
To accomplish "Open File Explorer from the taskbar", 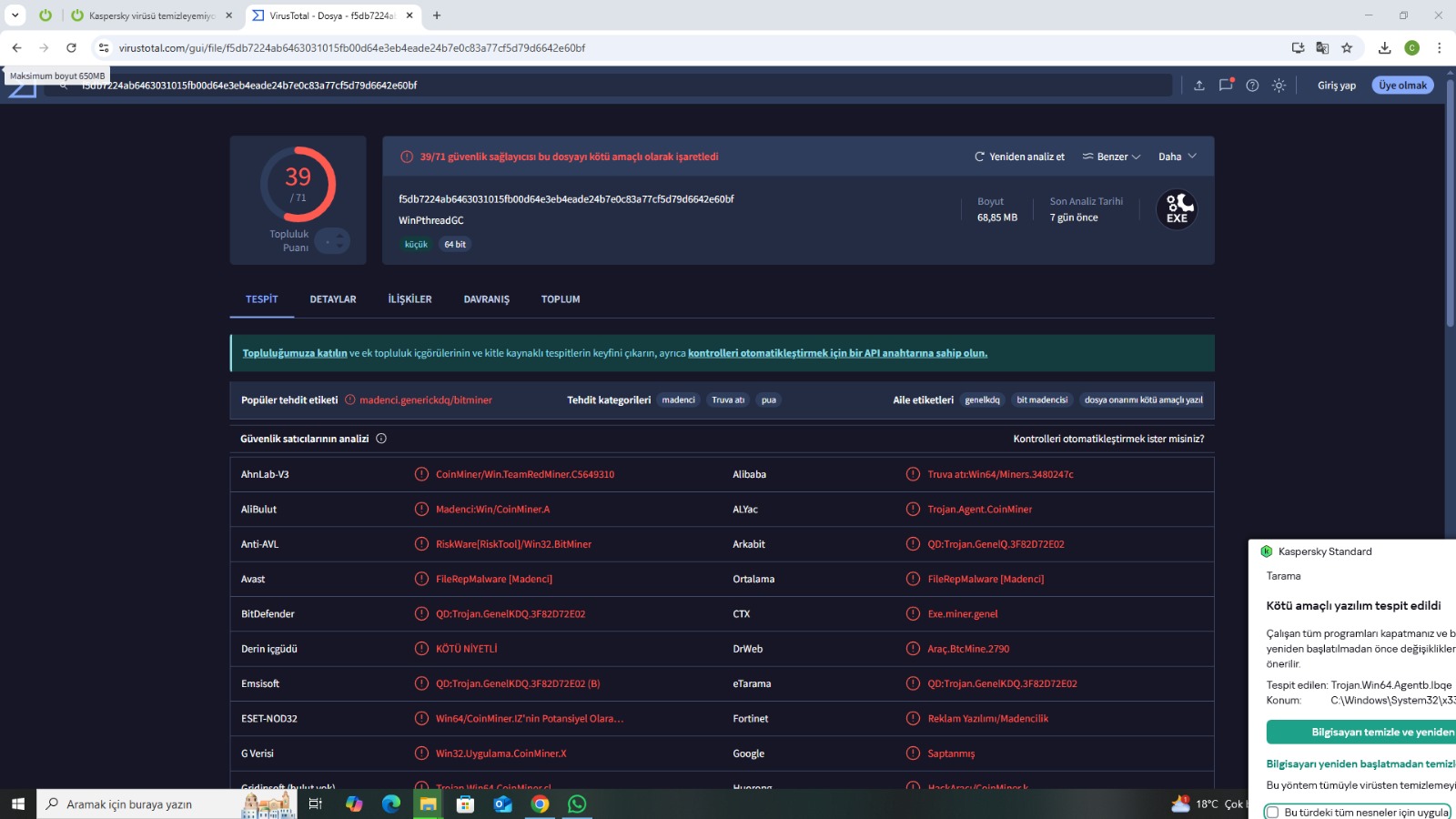I will click(x=428, y=804).
